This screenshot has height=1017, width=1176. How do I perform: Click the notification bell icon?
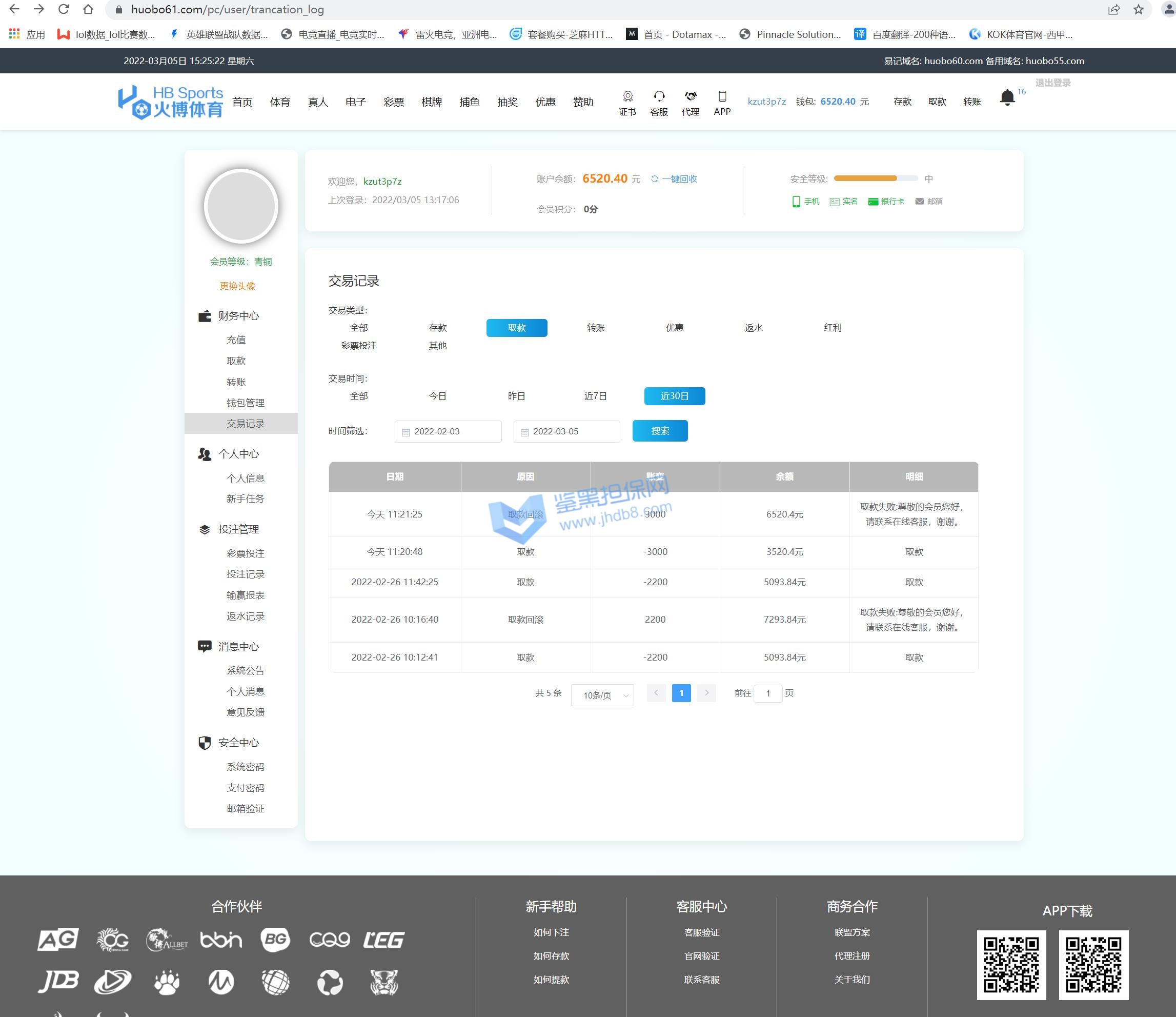(1007, 97)
